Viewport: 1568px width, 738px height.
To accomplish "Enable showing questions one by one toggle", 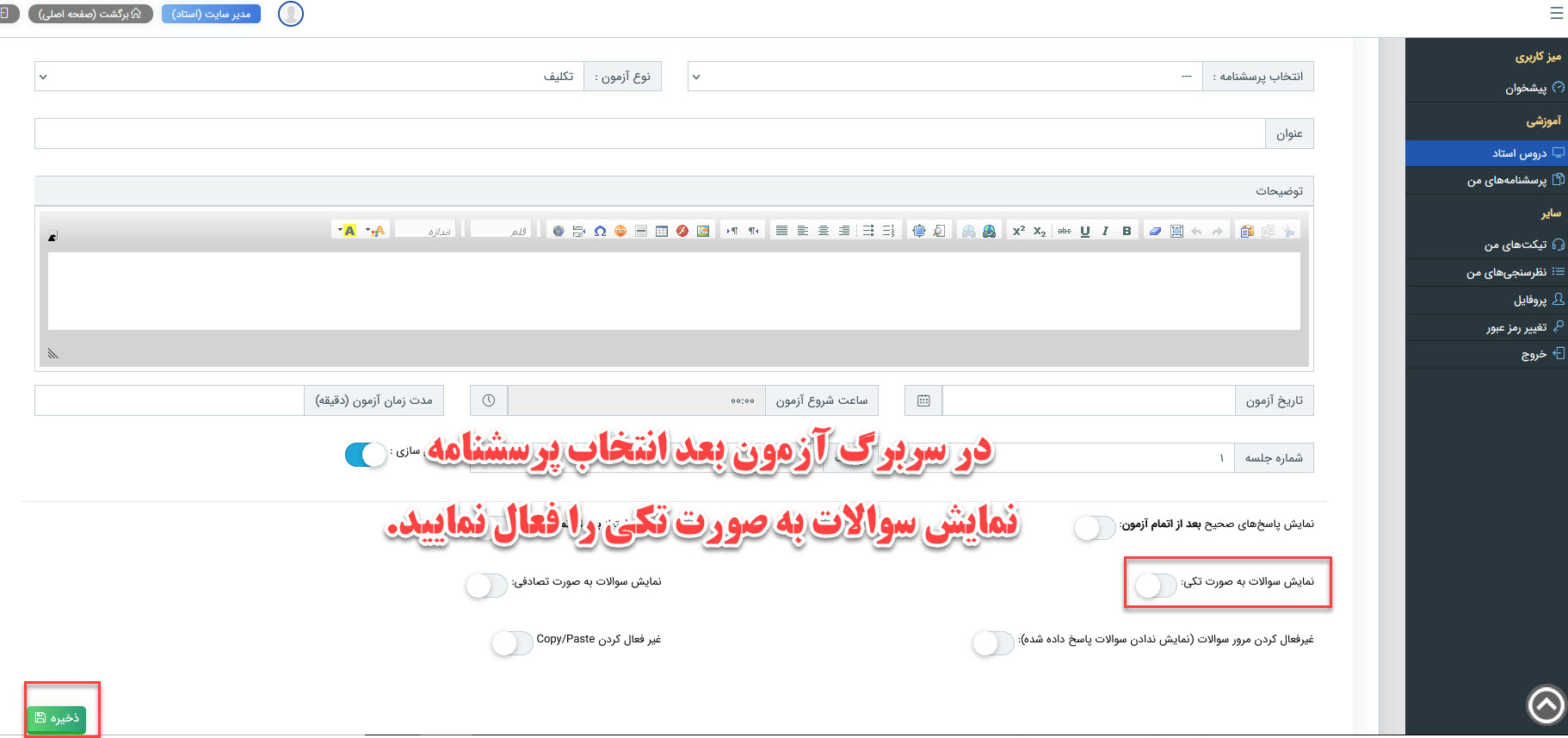I will pyautogui.click(x=1155, y=585).
